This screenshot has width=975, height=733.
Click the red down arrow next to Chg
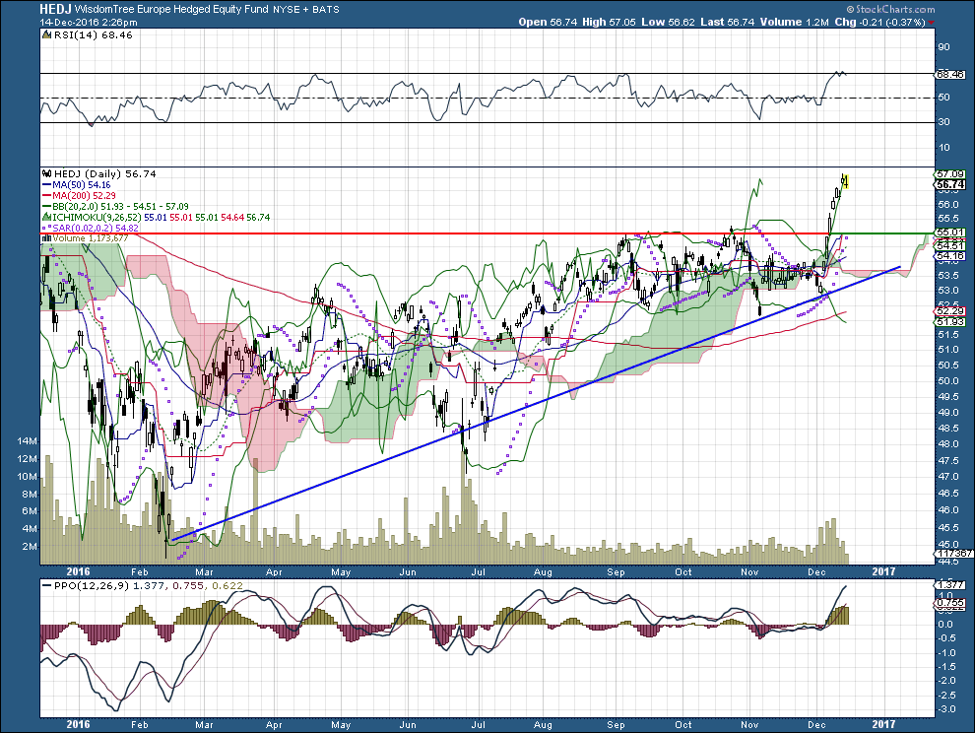930,22
